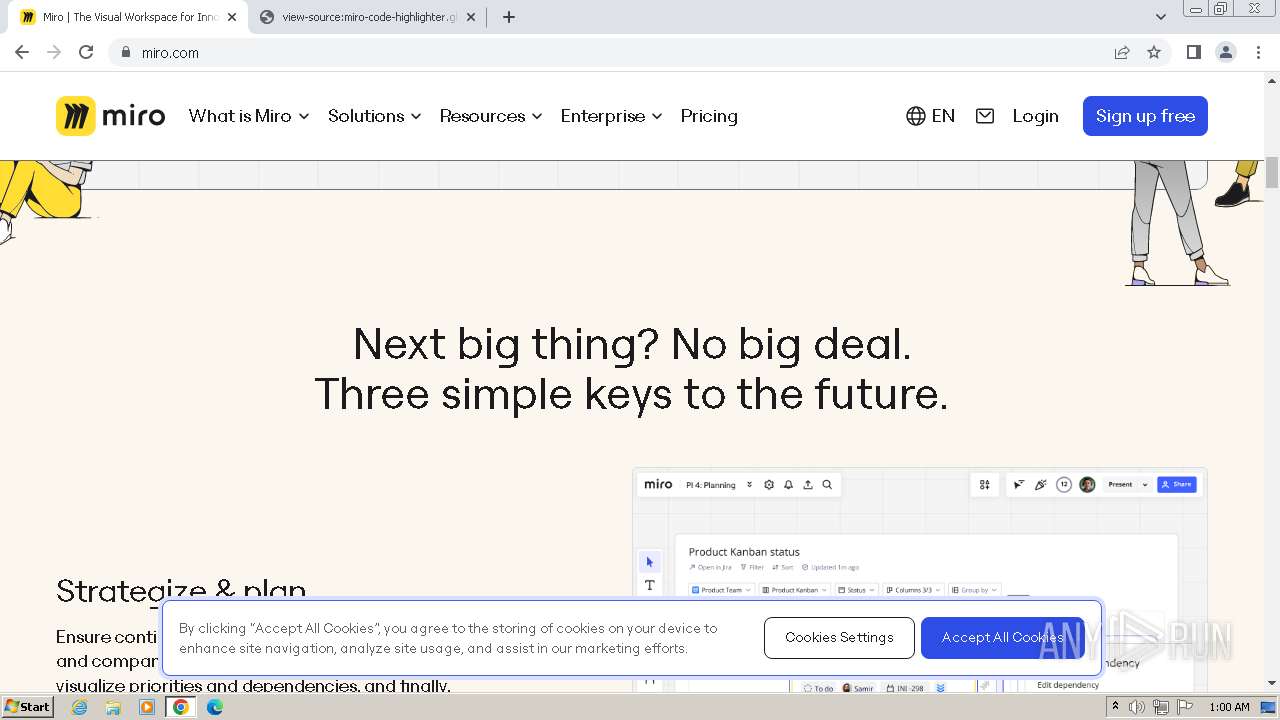Click the Miro logo in the site header
This screenshot has height=720, width=1280.
[x=110, y=116]
